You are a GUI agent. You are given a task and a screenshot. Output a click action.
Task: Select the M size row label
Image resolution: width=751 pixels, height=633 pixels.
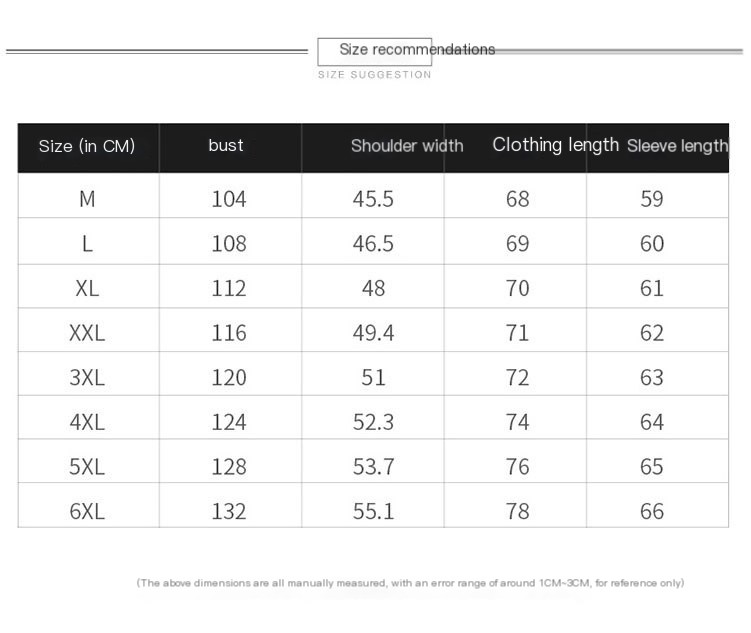87,199
